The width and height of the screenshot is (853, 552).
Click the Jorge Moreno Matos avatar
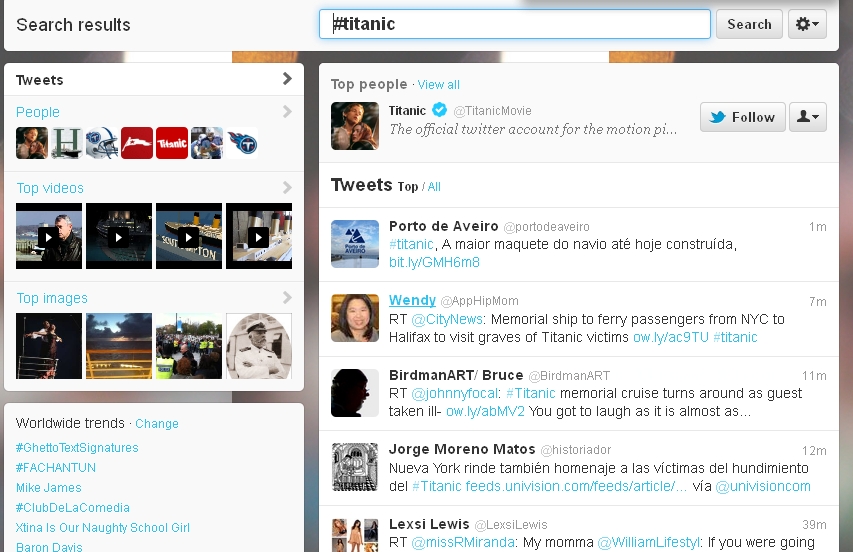[355, 467]
